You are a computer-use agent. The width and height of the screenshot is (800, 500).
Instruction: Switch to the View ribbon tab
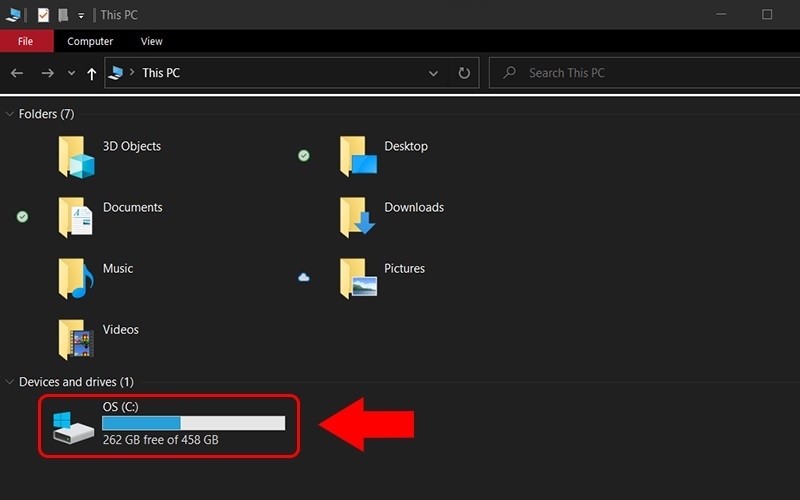[x=151, y=41]
